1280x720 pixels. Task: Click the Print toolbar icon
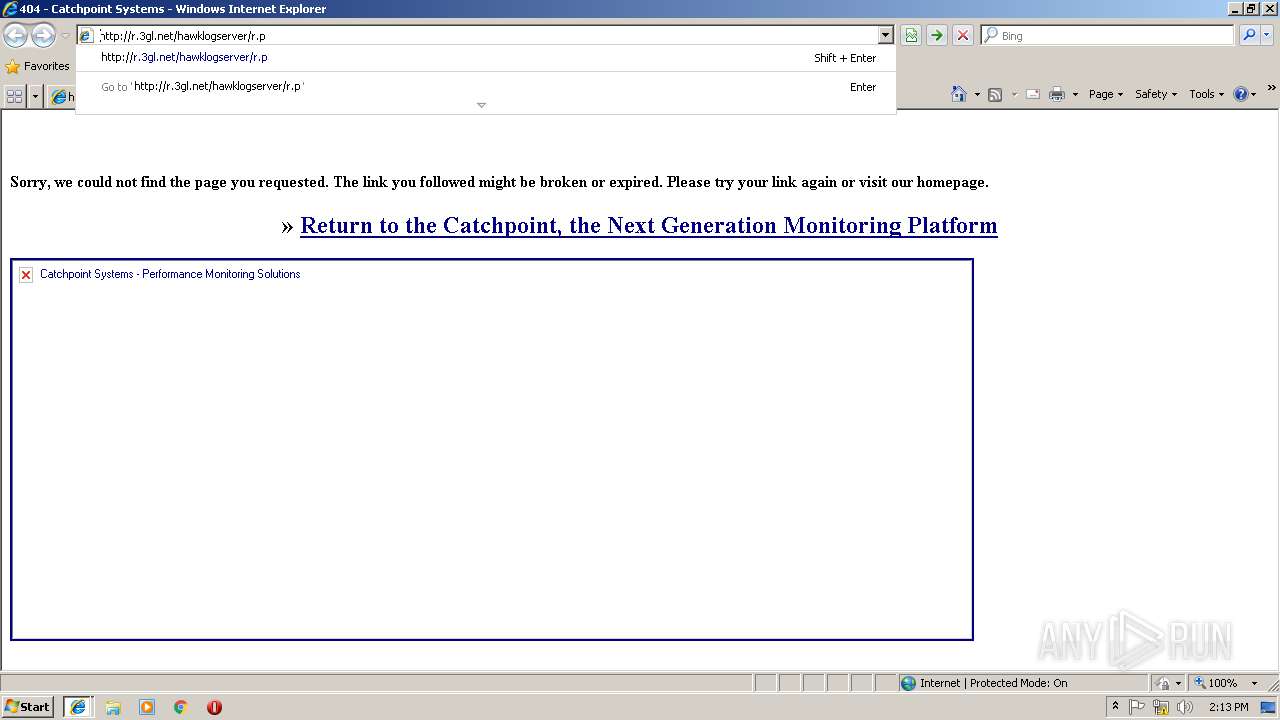[x=1057, y=94]
